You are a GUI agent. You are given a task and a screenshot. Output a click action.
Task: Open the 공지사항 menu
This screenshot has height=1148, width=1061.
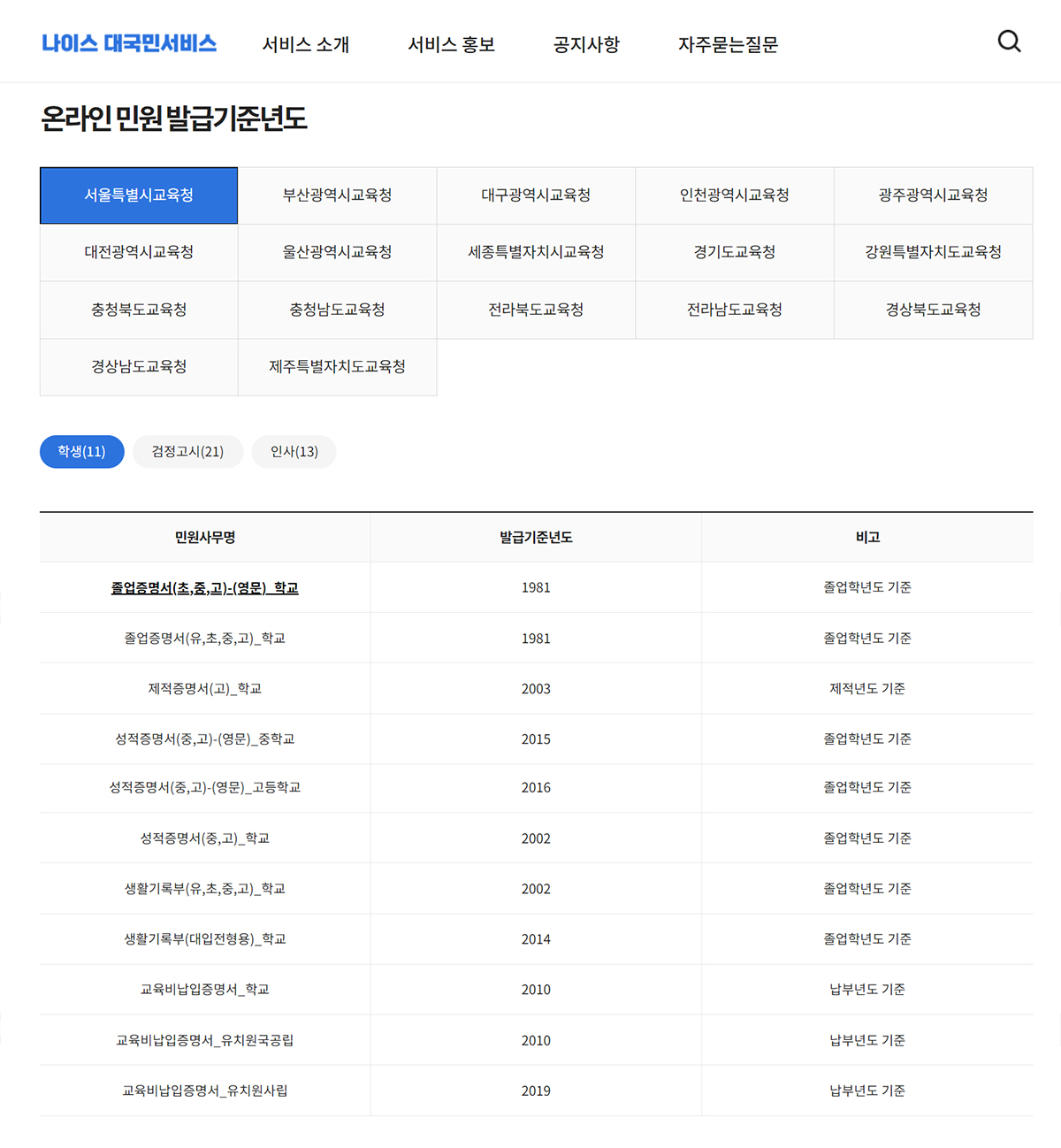point(586,44)
